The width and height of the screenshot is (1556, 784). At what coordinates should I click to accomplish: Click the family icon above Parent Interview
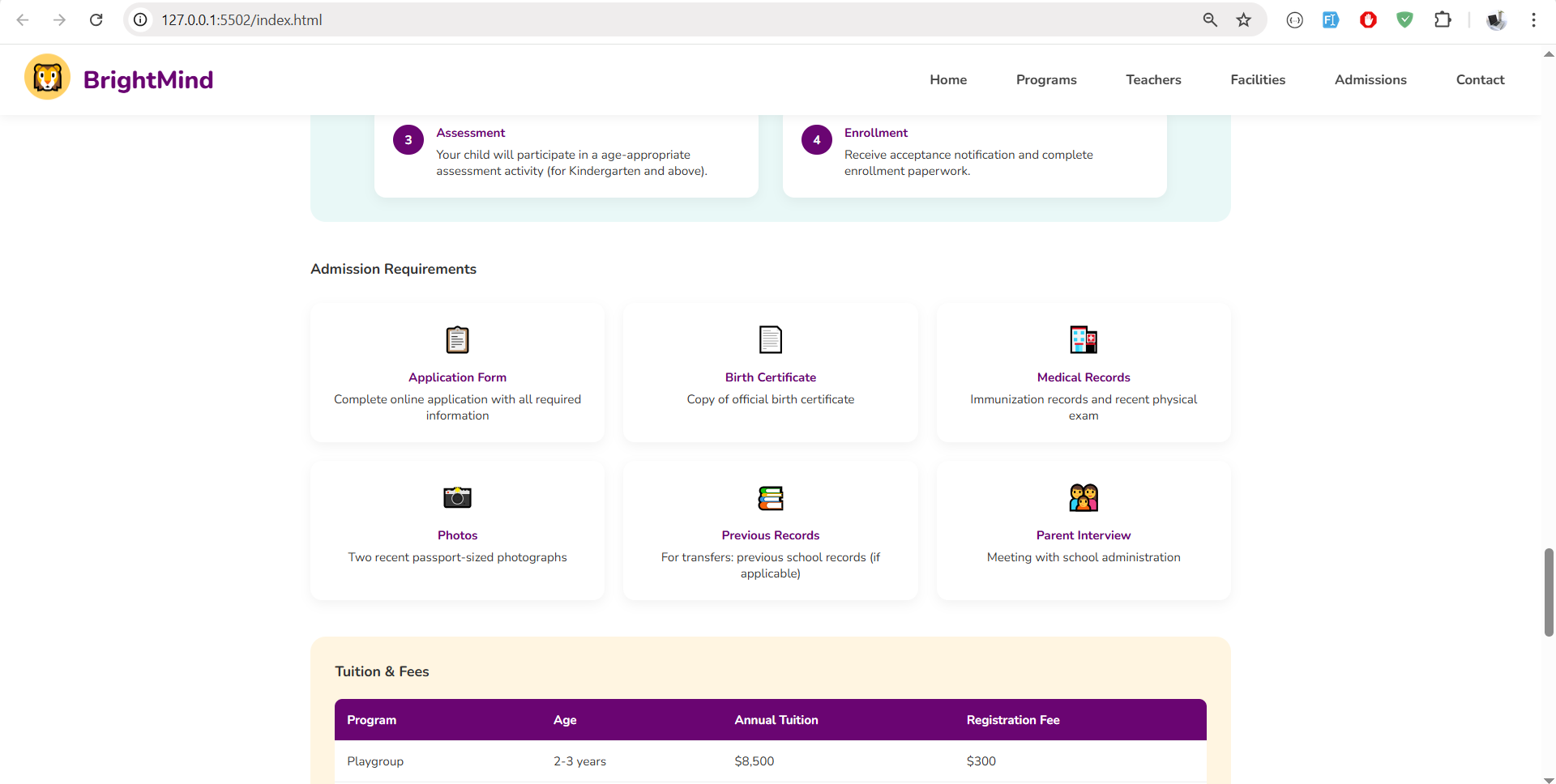point(1083,498)
